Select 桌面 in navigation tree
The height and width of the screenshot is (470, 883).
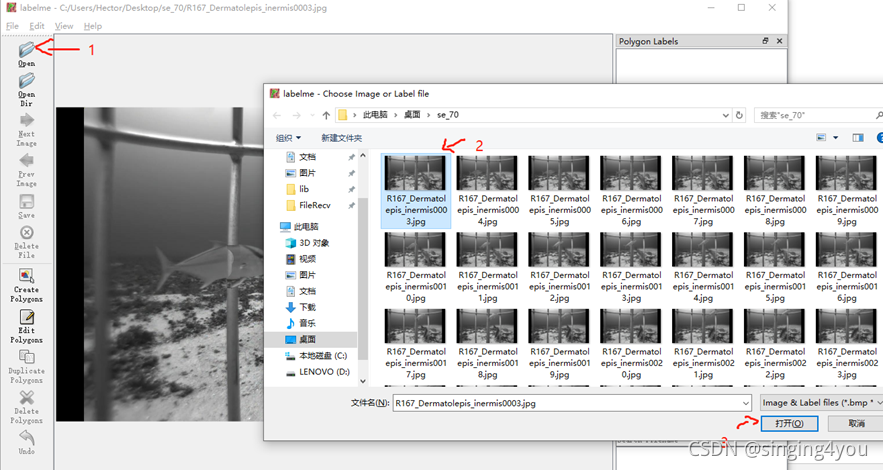(307, 339)
